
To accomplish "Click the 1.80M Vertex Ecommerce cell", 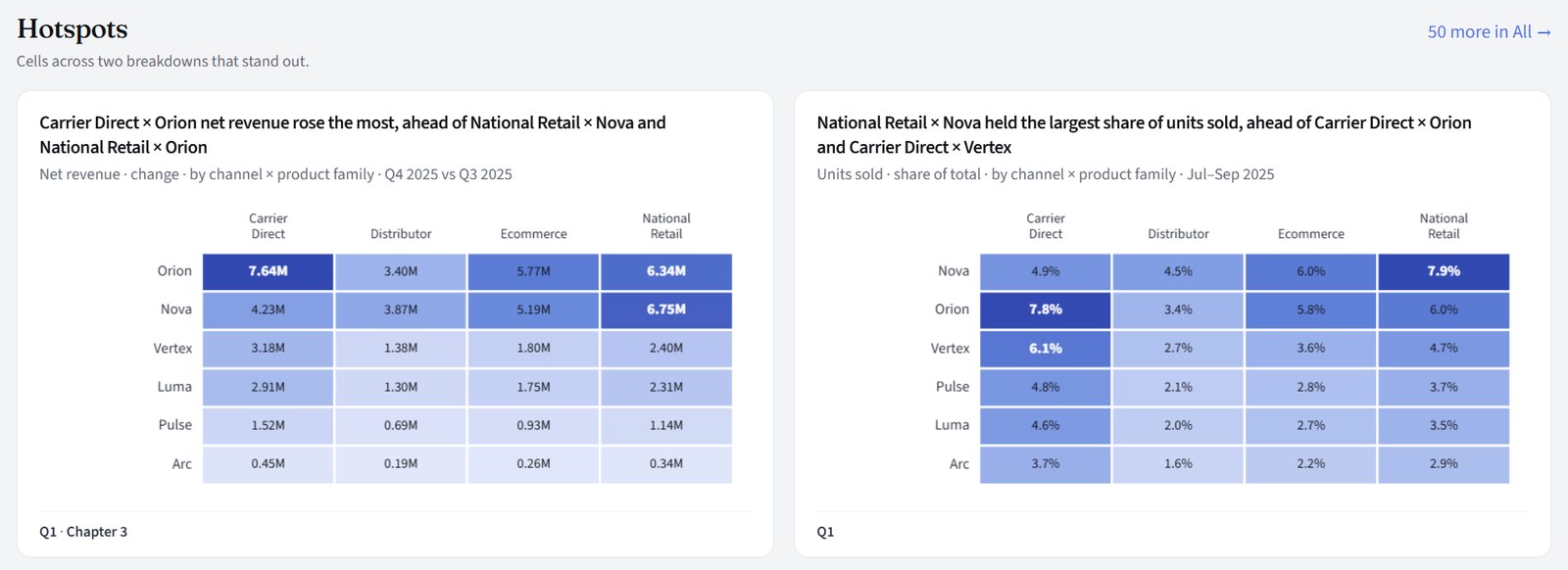I will [x=533, y=349].
